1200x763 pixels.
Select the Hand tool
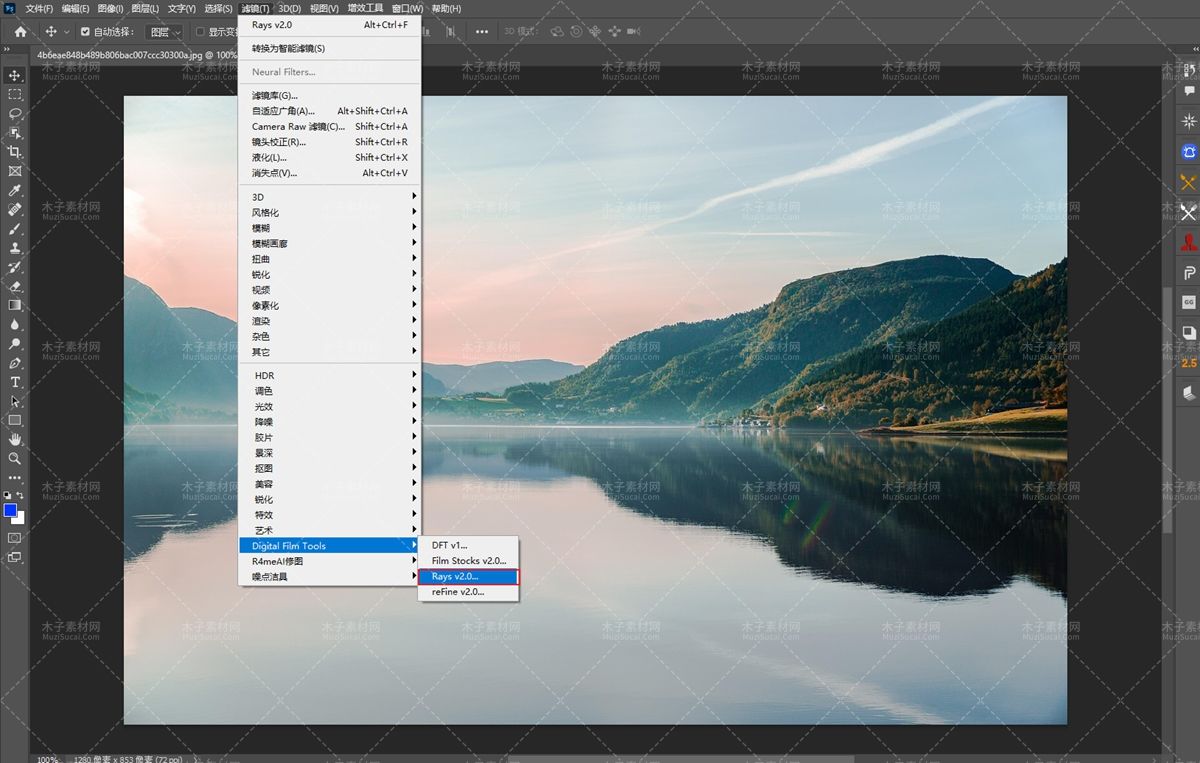15,439
